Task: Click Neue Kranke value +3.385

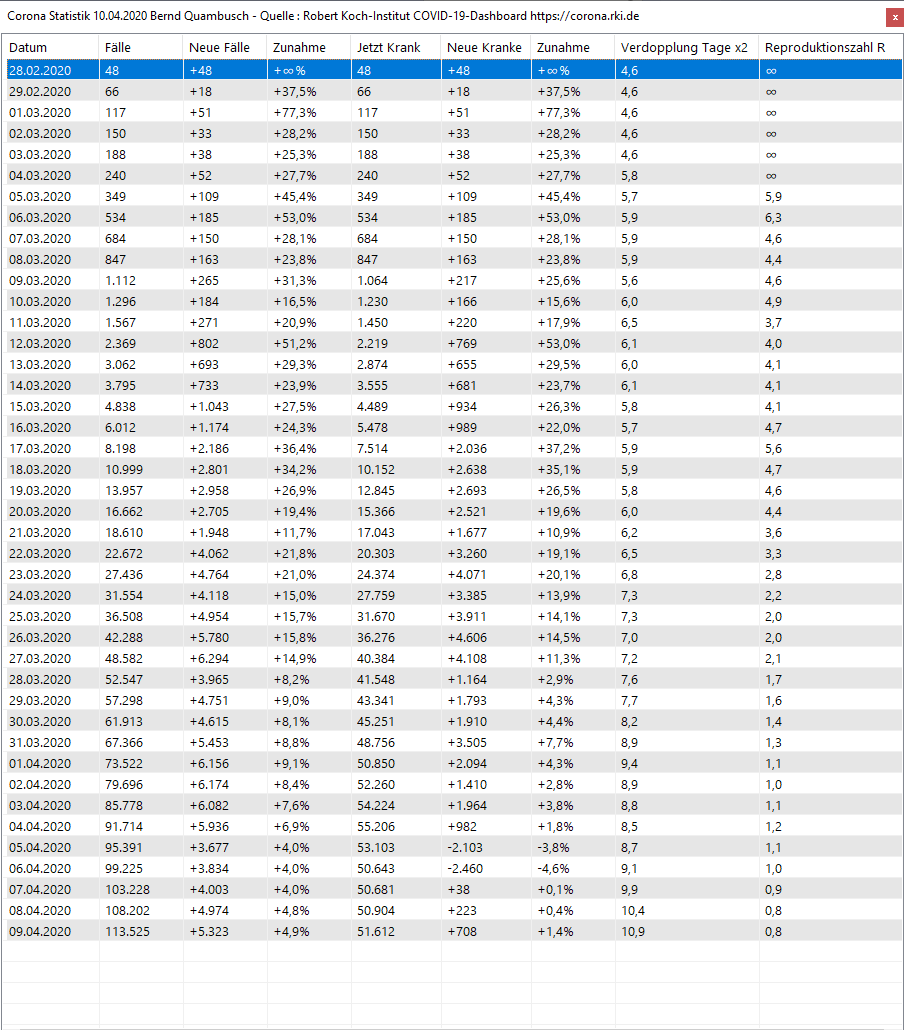Action: [x=467, y=596]
